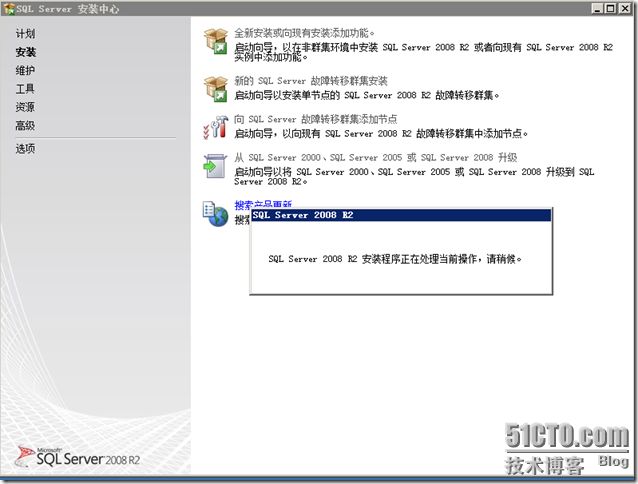Go to 维护 in the sidebar
The height and width of the screenshot is (484, 638).
point(25,70)
